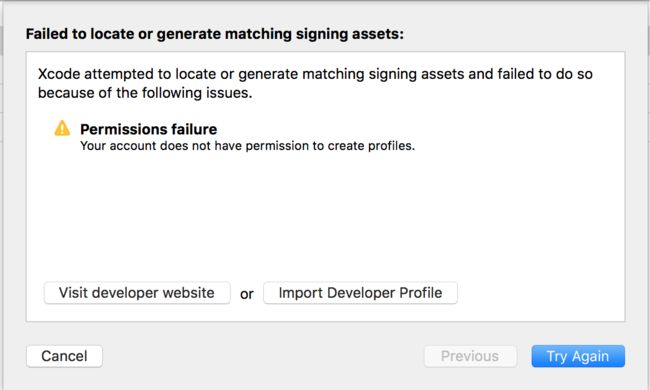
Task: Click the 'Failed to locate or generate' title
Action: tap(215, 34)
